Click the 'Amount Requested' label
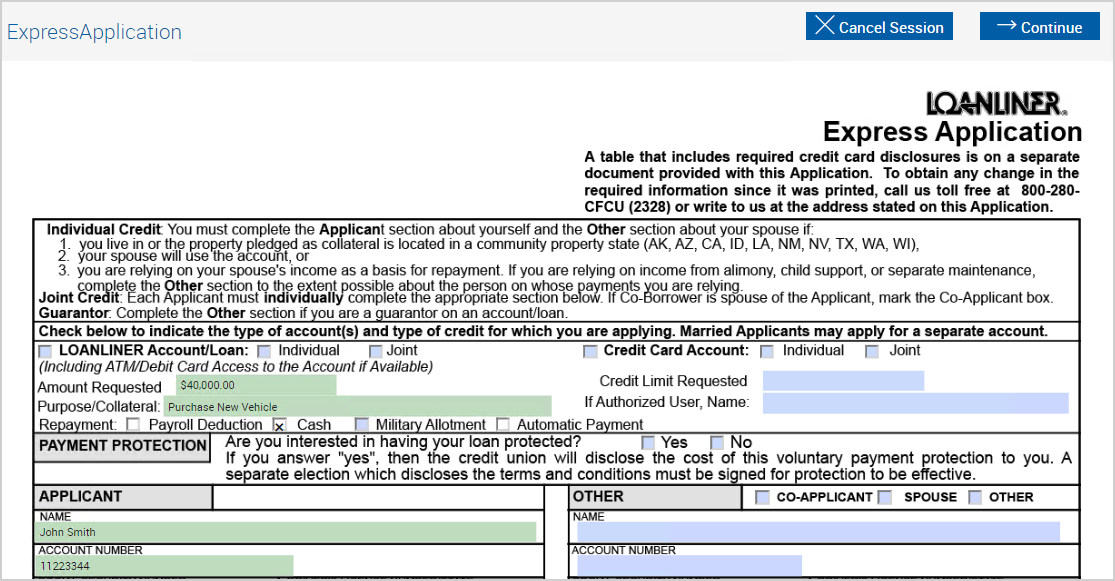Viewport: 1115px width, 581px height. [100, 388]
